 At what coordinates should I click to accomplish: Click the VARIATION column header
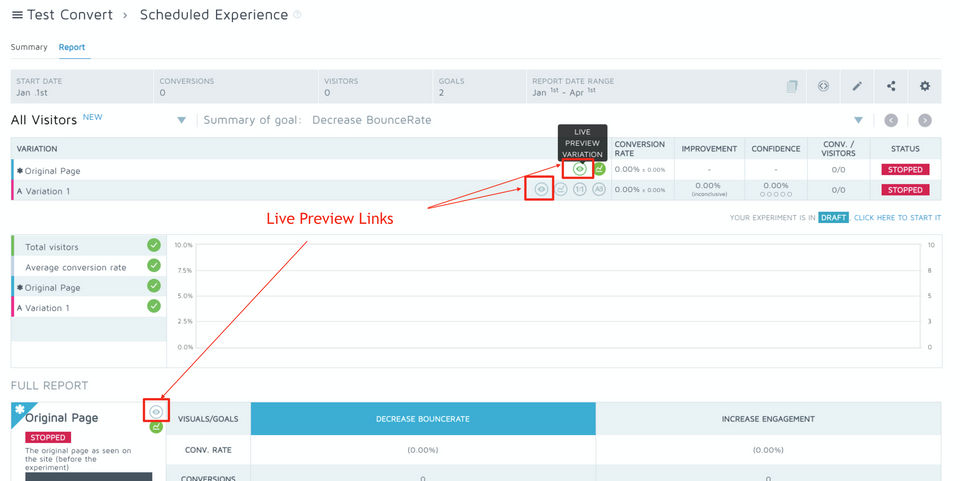coord(37,149)
